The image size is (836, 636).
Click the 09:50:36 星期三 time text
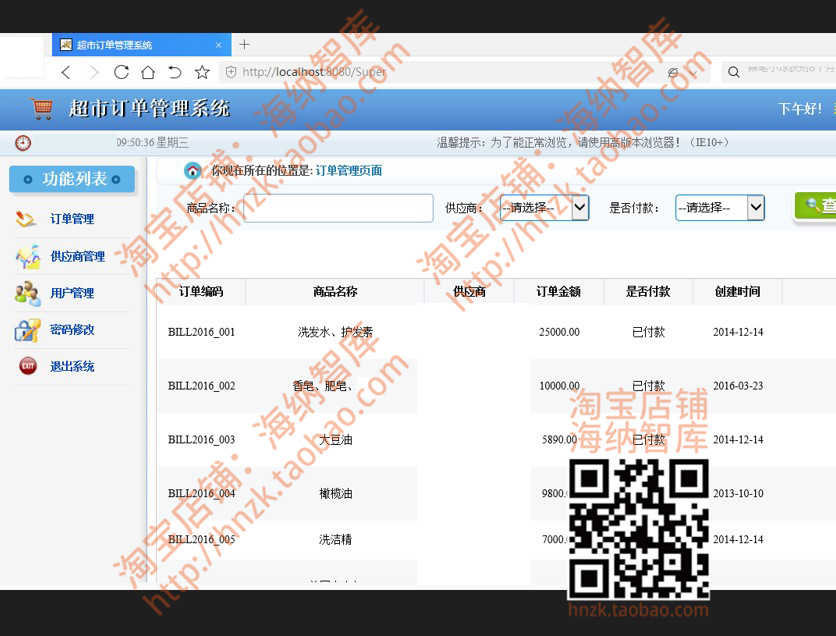(x=152, y=143)
